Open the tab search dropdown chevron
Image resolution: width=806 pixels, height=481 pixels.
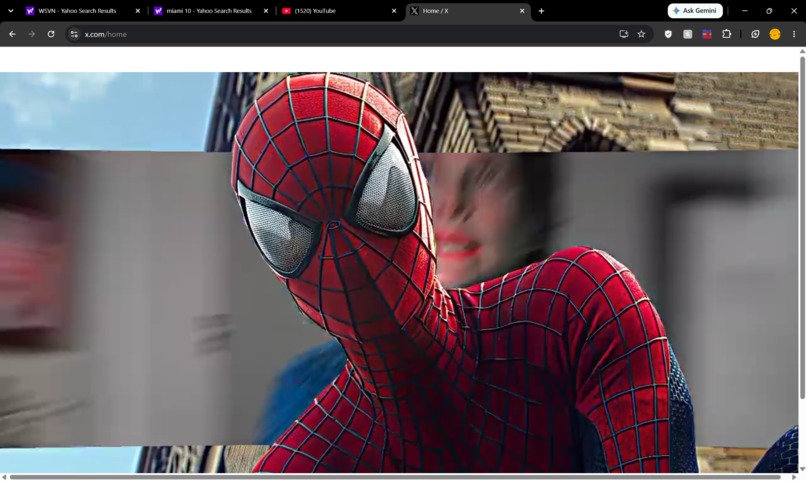(10, 11)
